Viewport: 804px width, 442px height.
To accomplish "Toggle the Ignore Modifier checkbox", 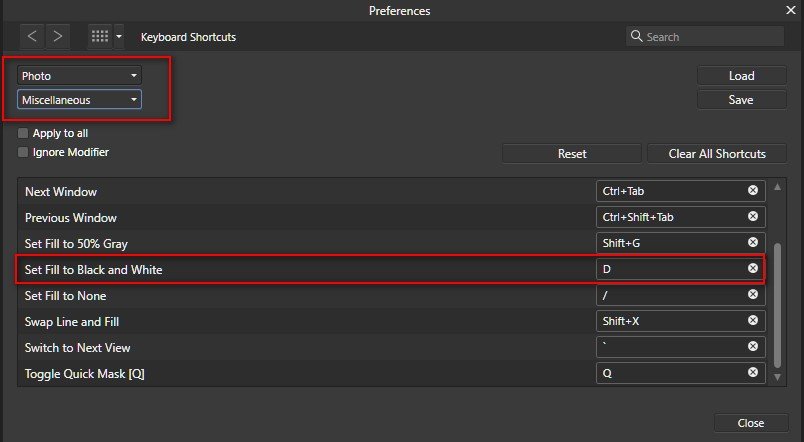I will click(x=23, y=152).
